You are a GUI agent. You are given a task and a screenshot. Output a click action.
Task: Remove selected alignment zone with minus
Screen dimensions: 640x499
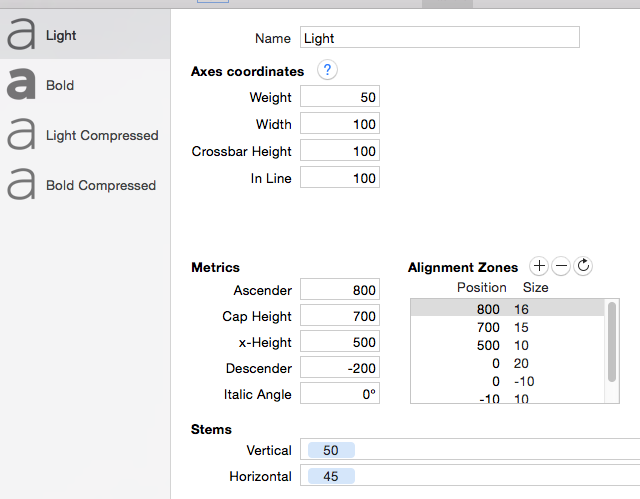[x=561, y=266]
